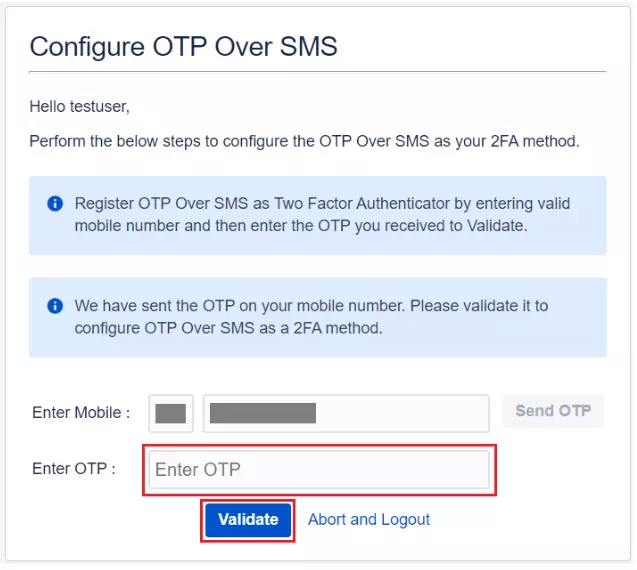Click the info icon beside the Register OTP notice
This screenshot has height=570, width=637.
coord(56,204)
